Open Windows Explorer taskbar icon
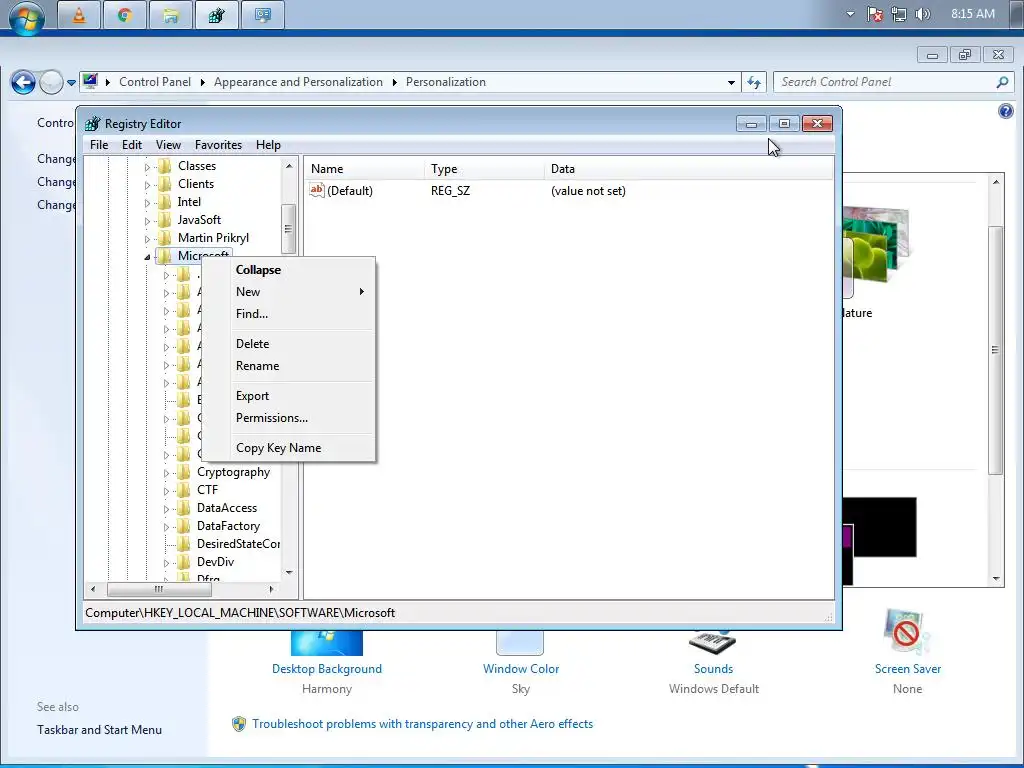The width and height of the screenshot is (1024, 768). (170, 15)
